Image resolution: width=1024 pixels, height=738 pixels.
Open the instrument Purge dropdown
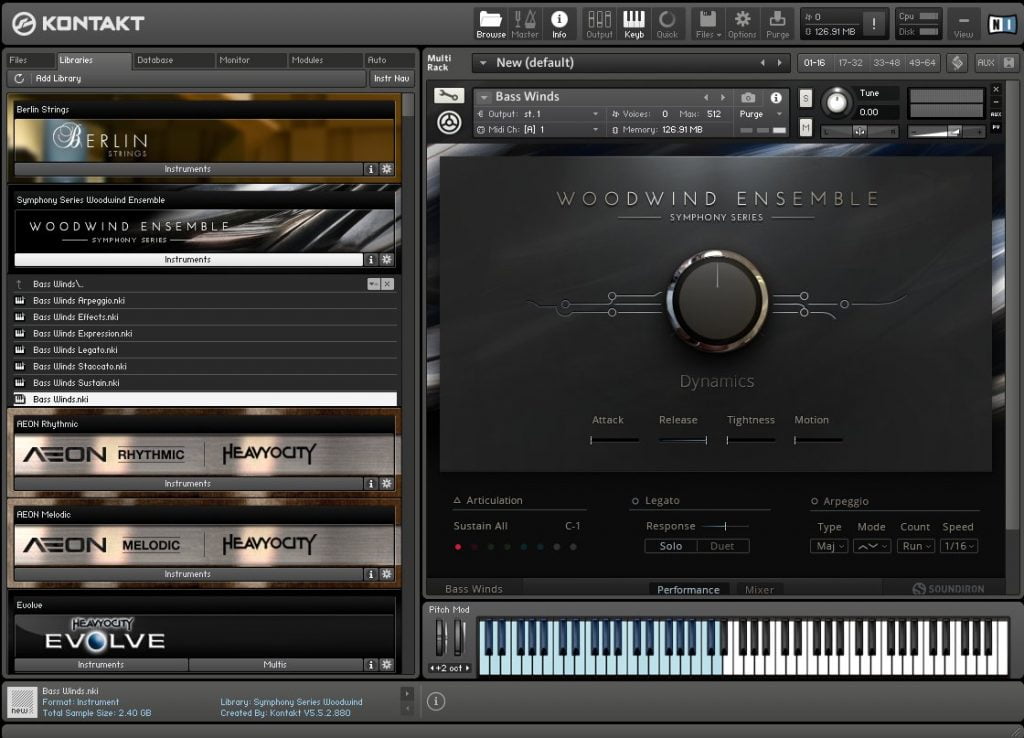(x=761, y=114)
